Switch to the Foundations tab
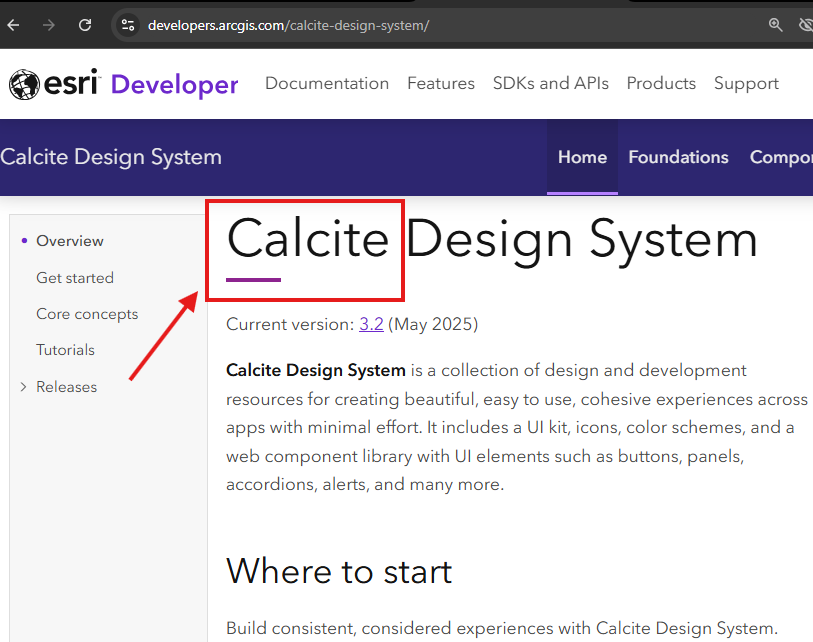The height and width of the screenshot is (642, 813). pyautogui.click(x=678, y=157)
